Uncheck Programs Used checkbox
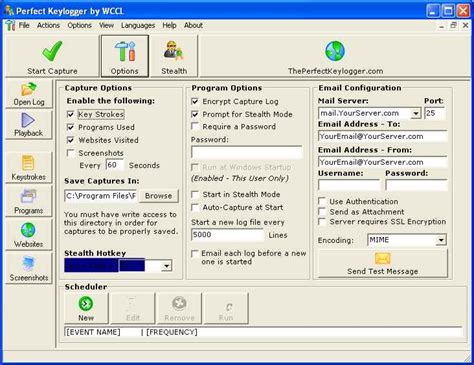 pyautogui.click(x=70, y=127)
